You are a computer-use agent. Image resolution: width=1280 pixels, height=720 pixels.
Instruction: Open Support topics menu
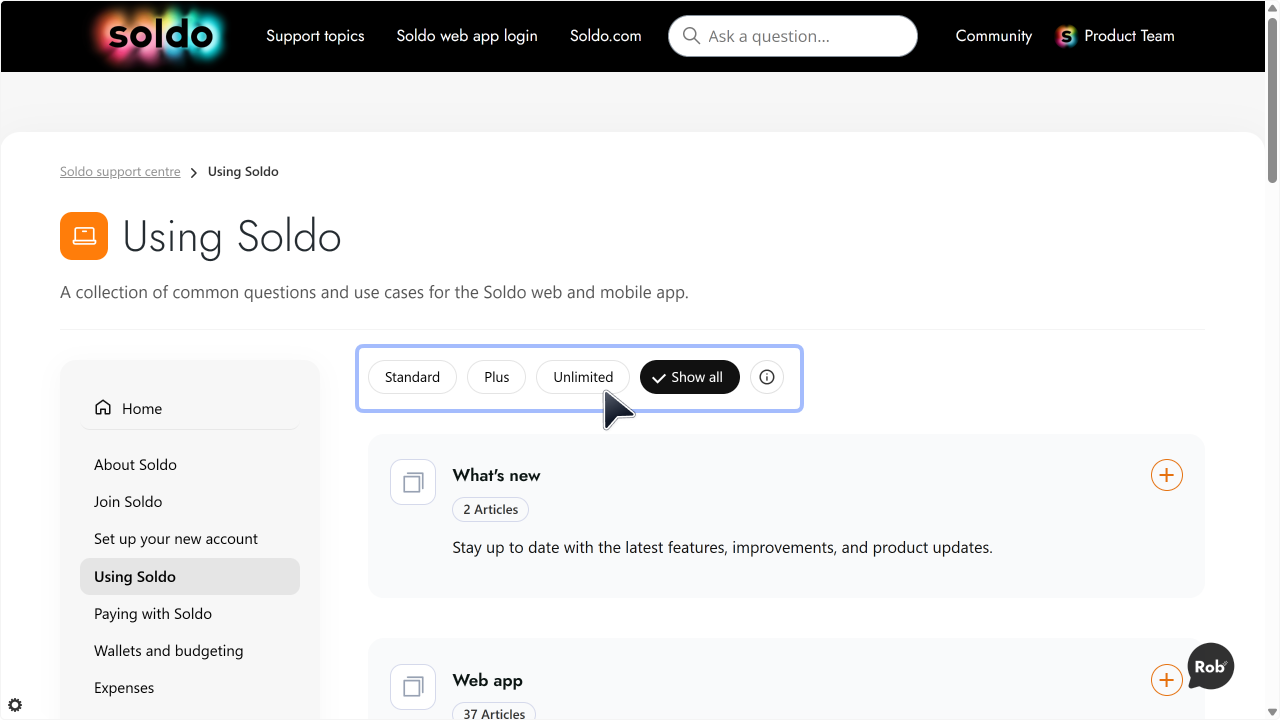tap(315, 36)
